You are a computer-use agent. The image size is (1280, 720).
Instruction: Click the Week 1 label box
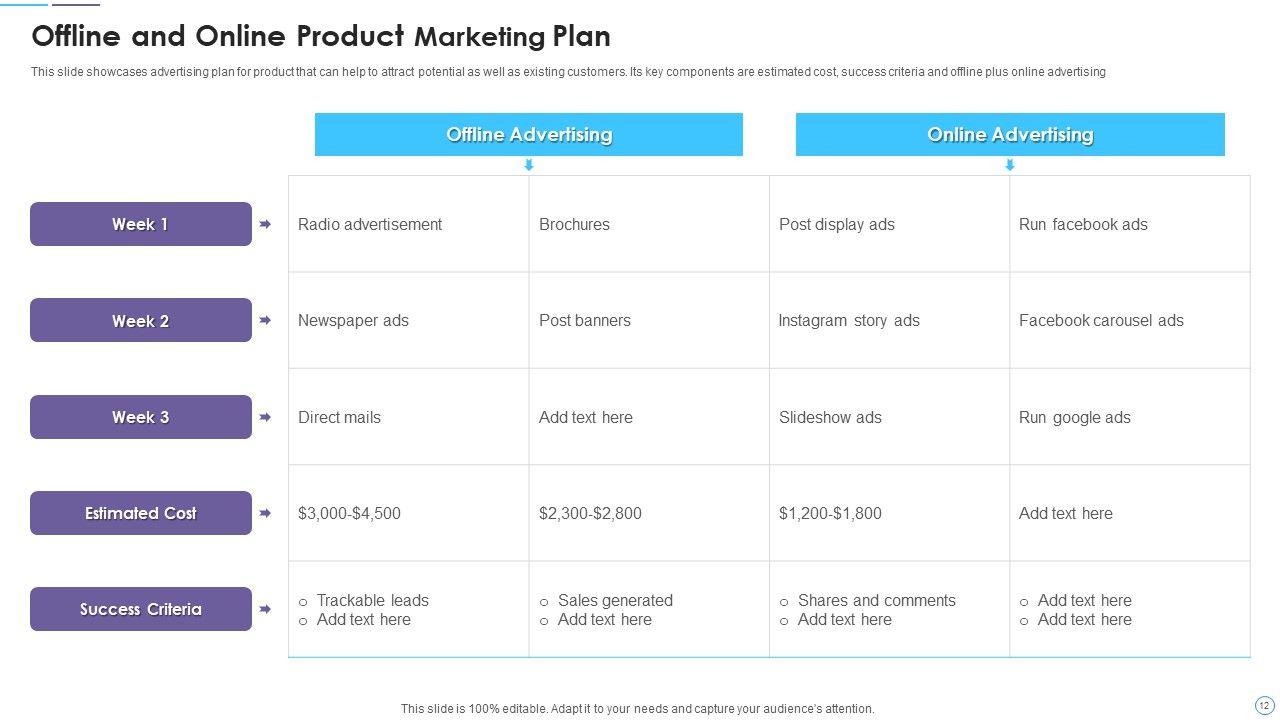[141, 224]
